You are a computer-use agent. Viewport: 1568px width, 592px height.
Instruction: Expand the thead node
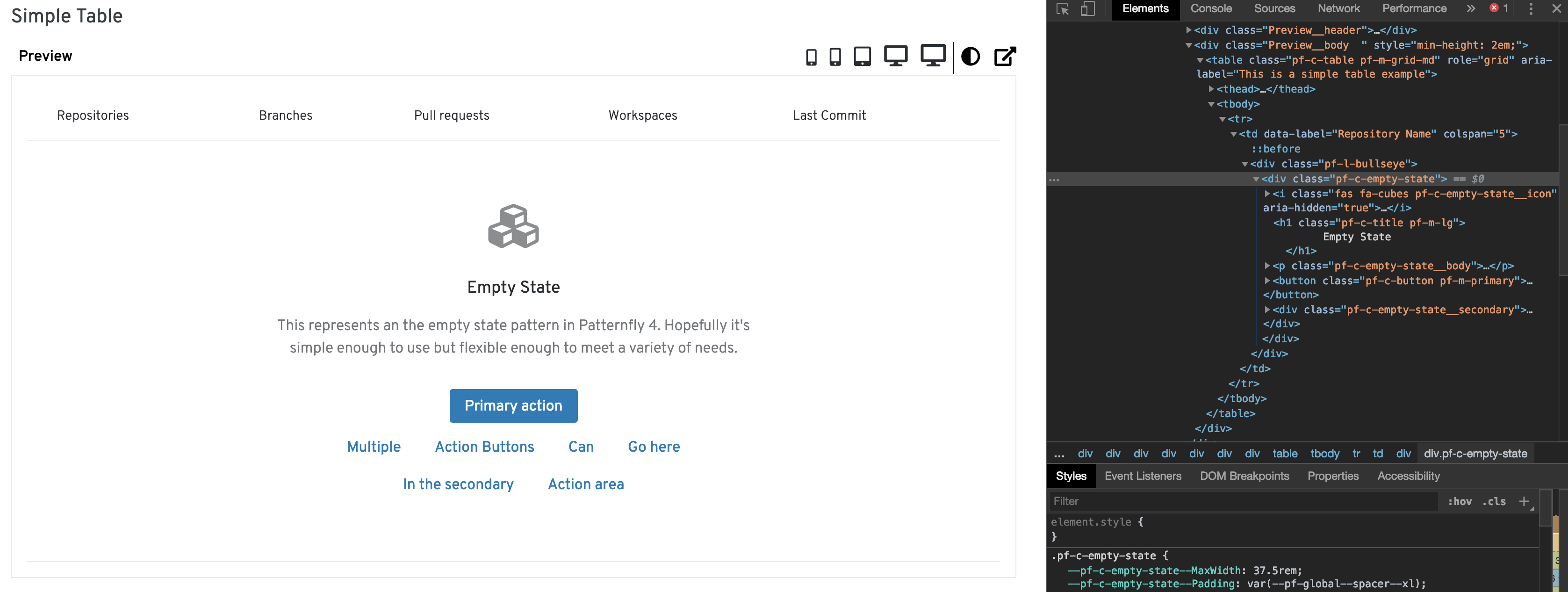[1211, 89]
